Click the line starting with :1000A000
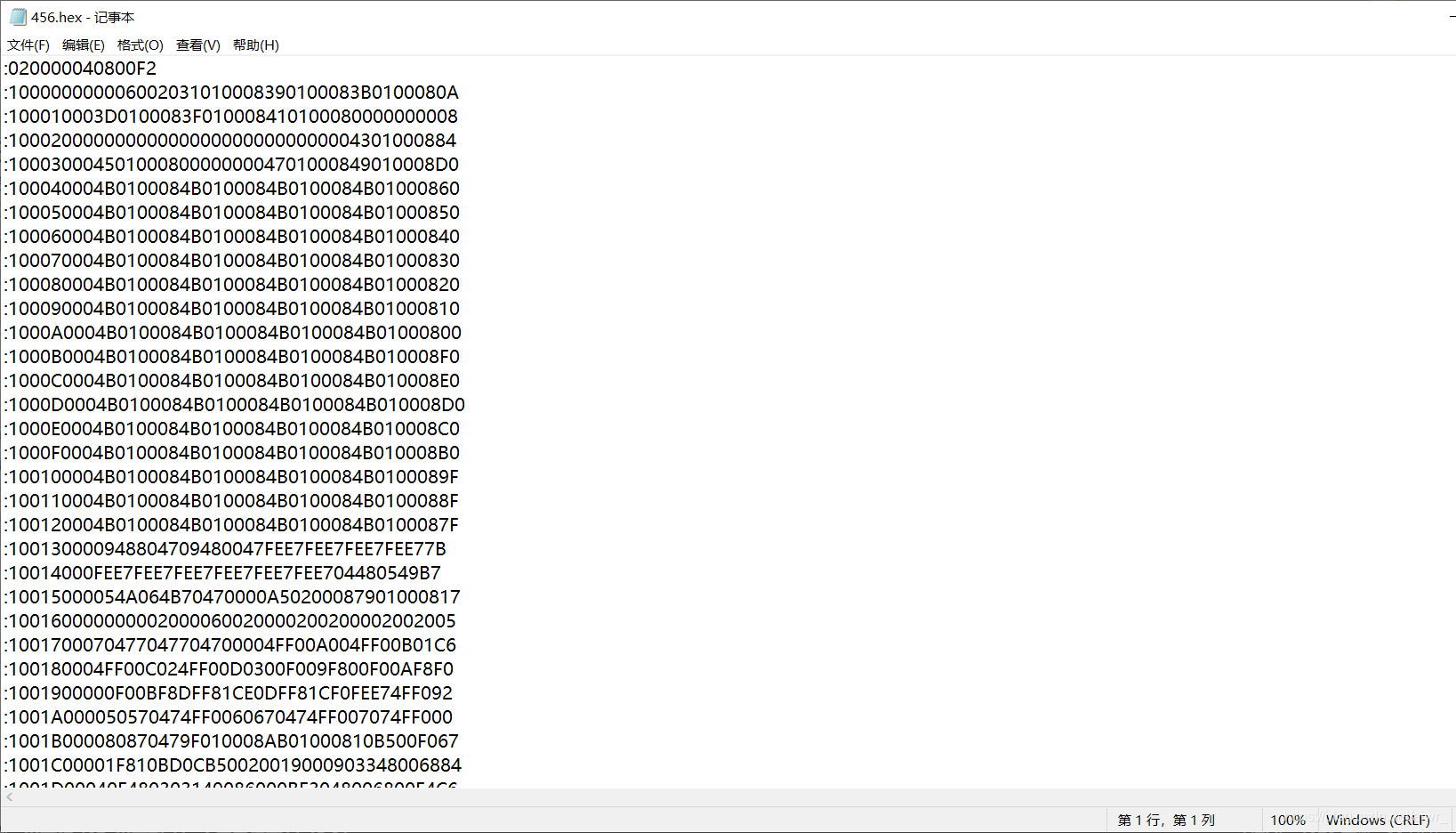The width and height of the screenshot is (1456, 833). click(x=233, y=333)
